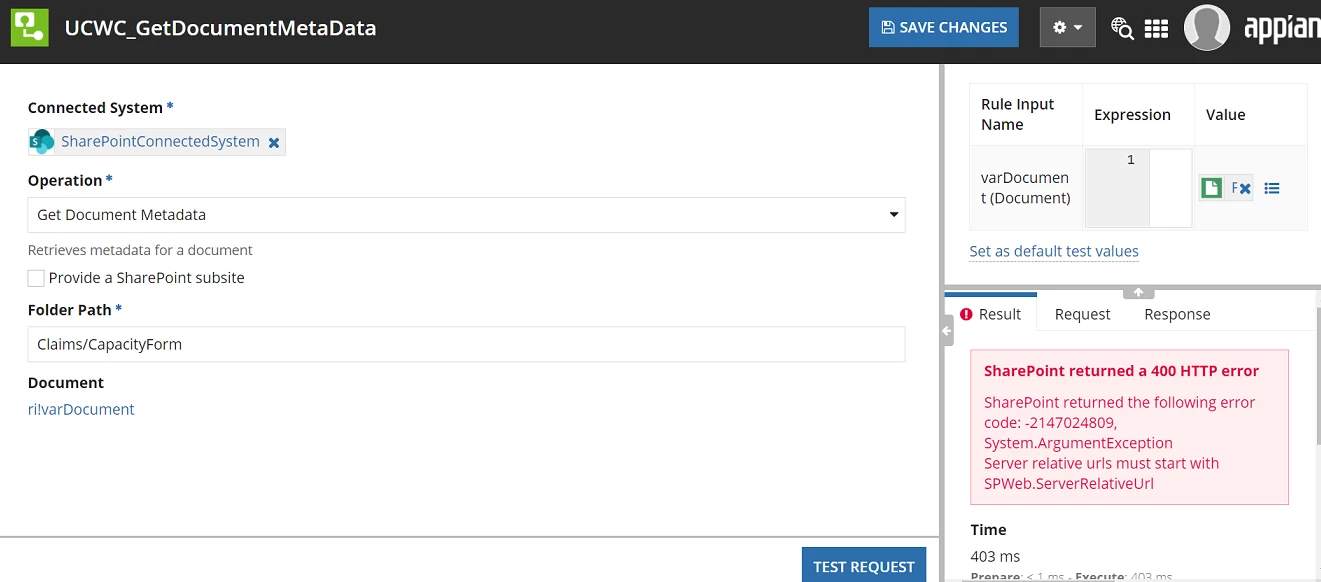Expand results pane using the up arrow handle
The image size is (1321, 582).
click(x=1138, y=293)
